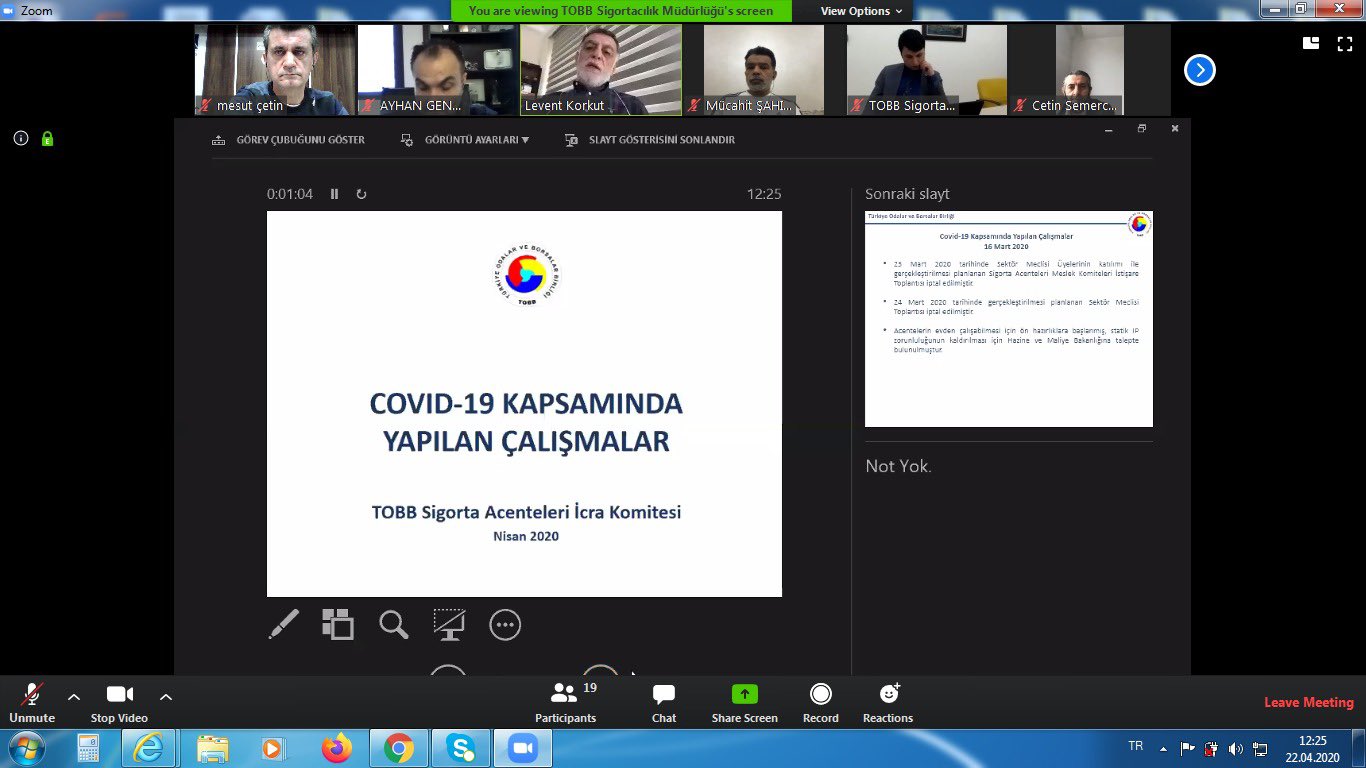Open Calculator from the taskbar

89,747
